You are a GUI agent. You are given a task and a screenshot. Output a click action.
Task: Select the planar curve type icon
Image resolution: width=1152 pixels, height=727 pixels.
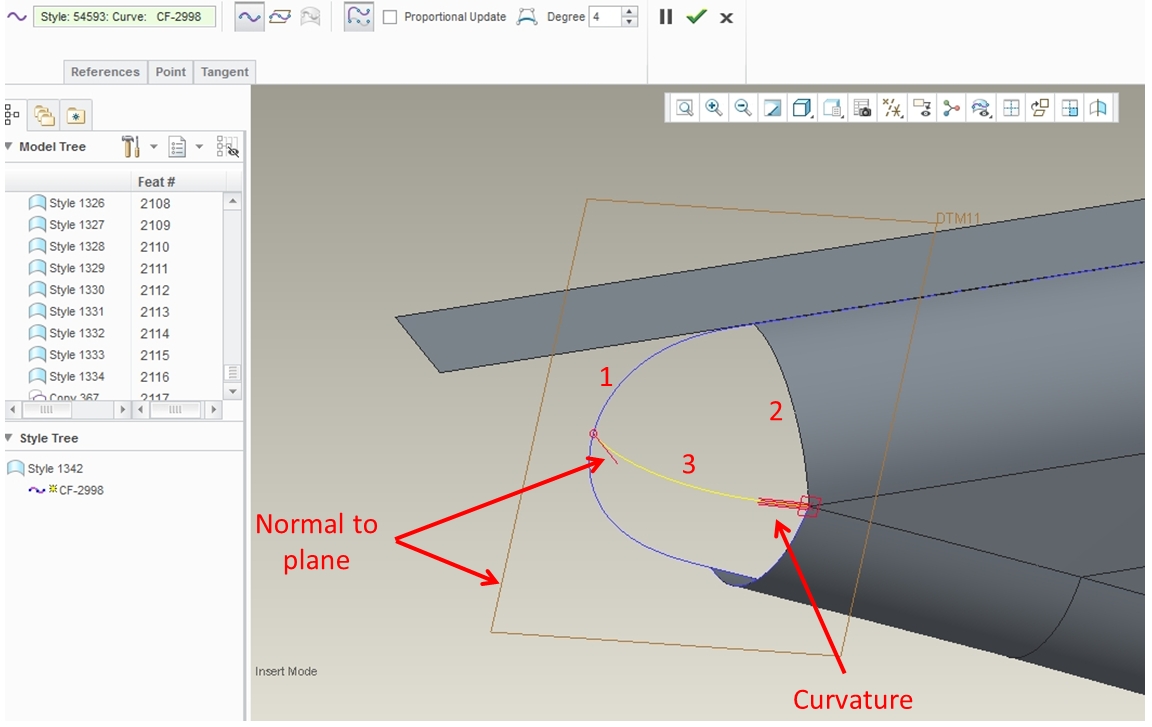[280, 17]
